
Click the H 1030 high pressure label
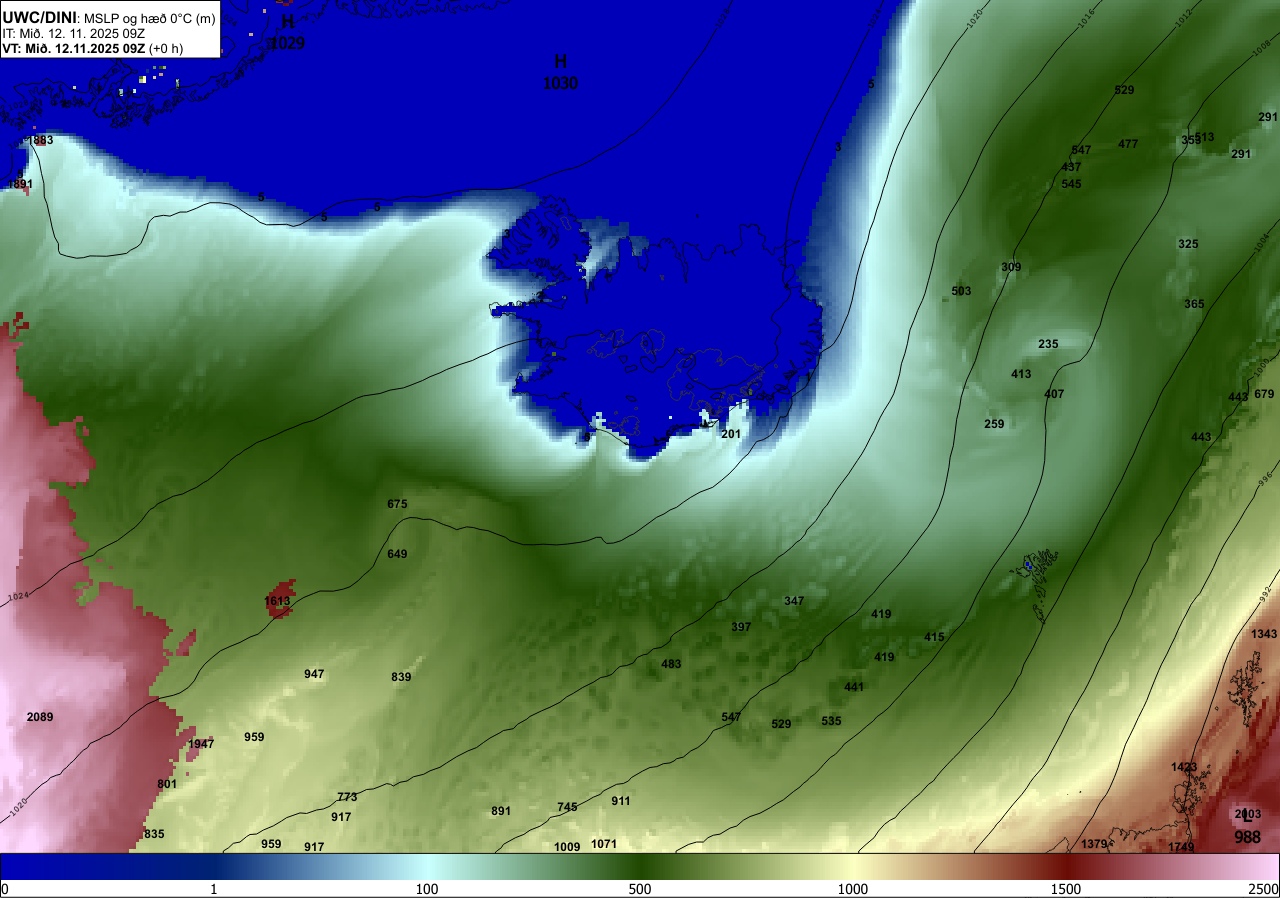pos(560,73)
